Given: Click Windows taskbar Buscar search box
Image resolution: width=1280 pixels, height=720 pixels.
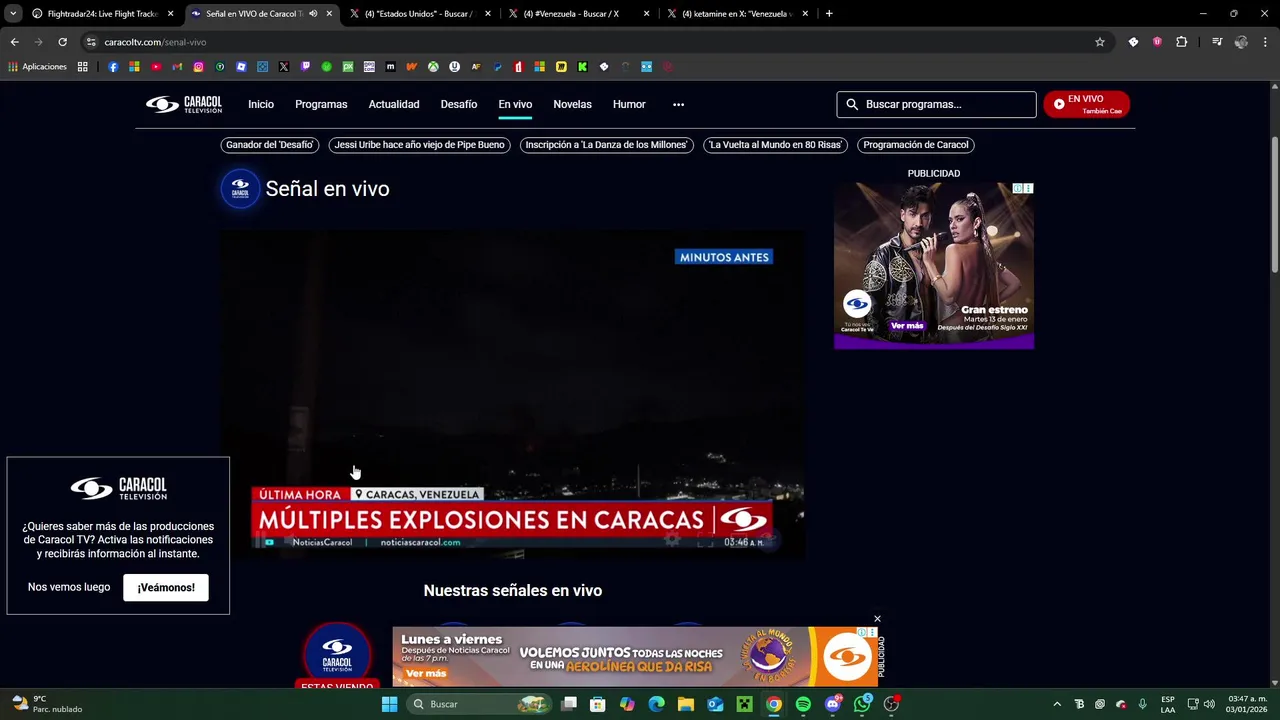Looking at the screenshot, I should (479, 704).
